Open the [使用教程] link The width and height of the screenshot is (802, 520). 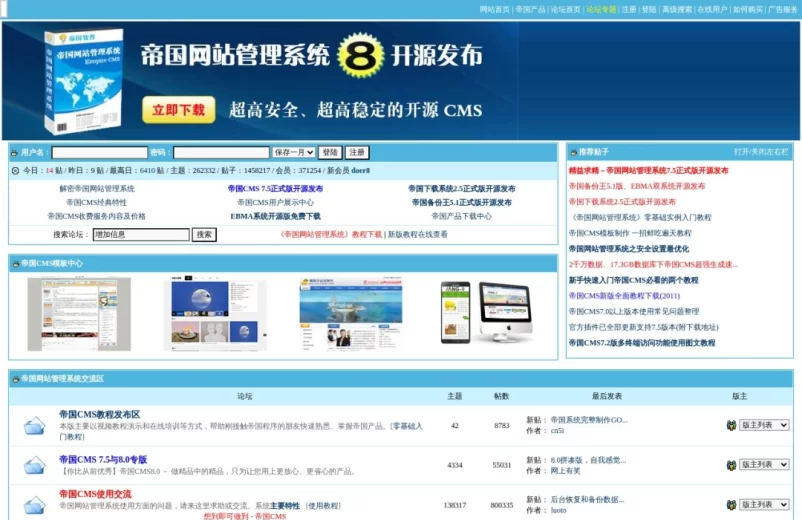(x=323, y=506)
